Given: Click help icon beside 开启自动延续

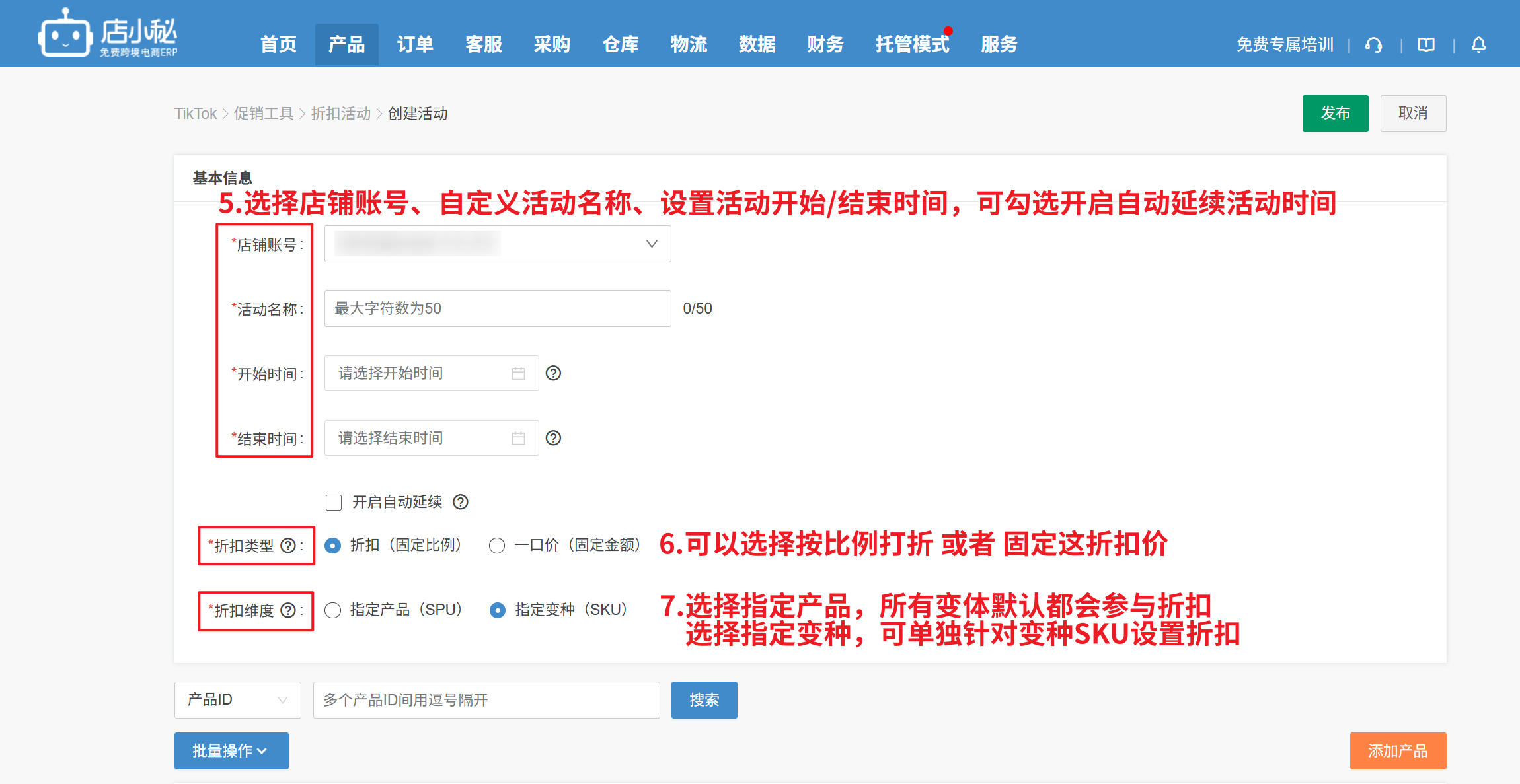Looking at the screenshot, I should point(461,502).
